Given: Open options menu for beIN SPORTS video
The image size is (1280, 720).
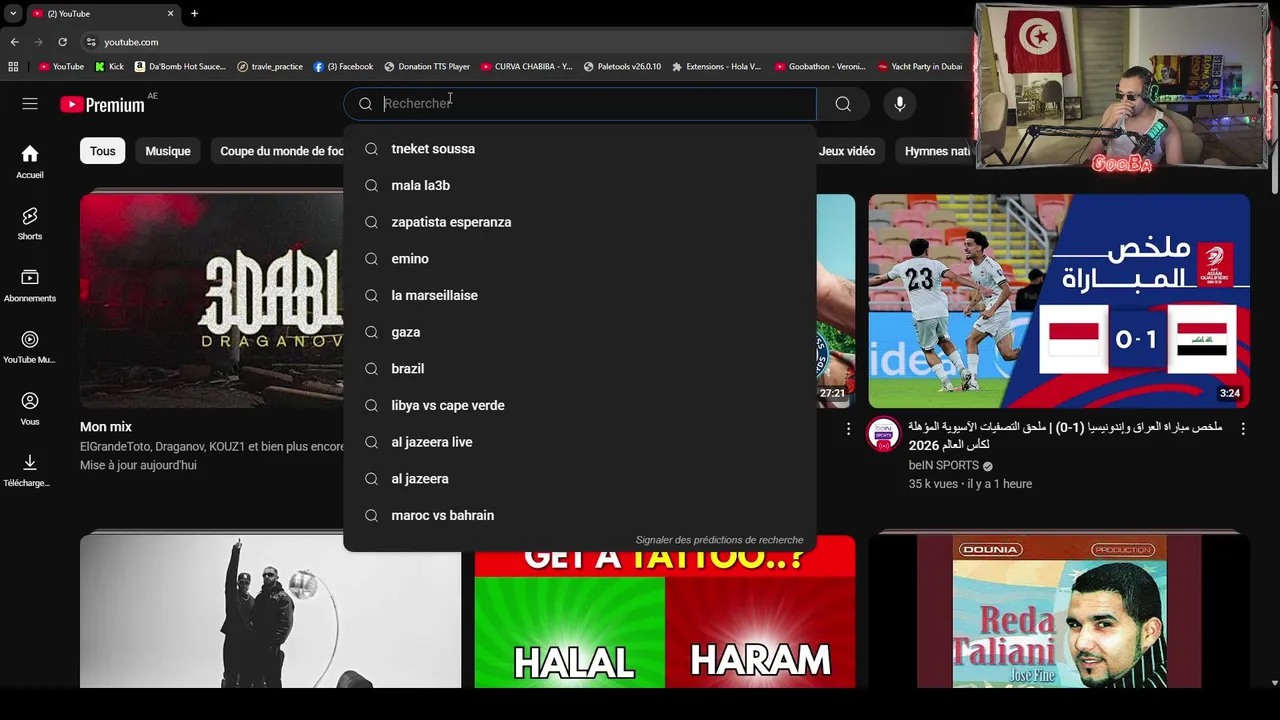Looking at the screenshot, I should (1243, 428).
